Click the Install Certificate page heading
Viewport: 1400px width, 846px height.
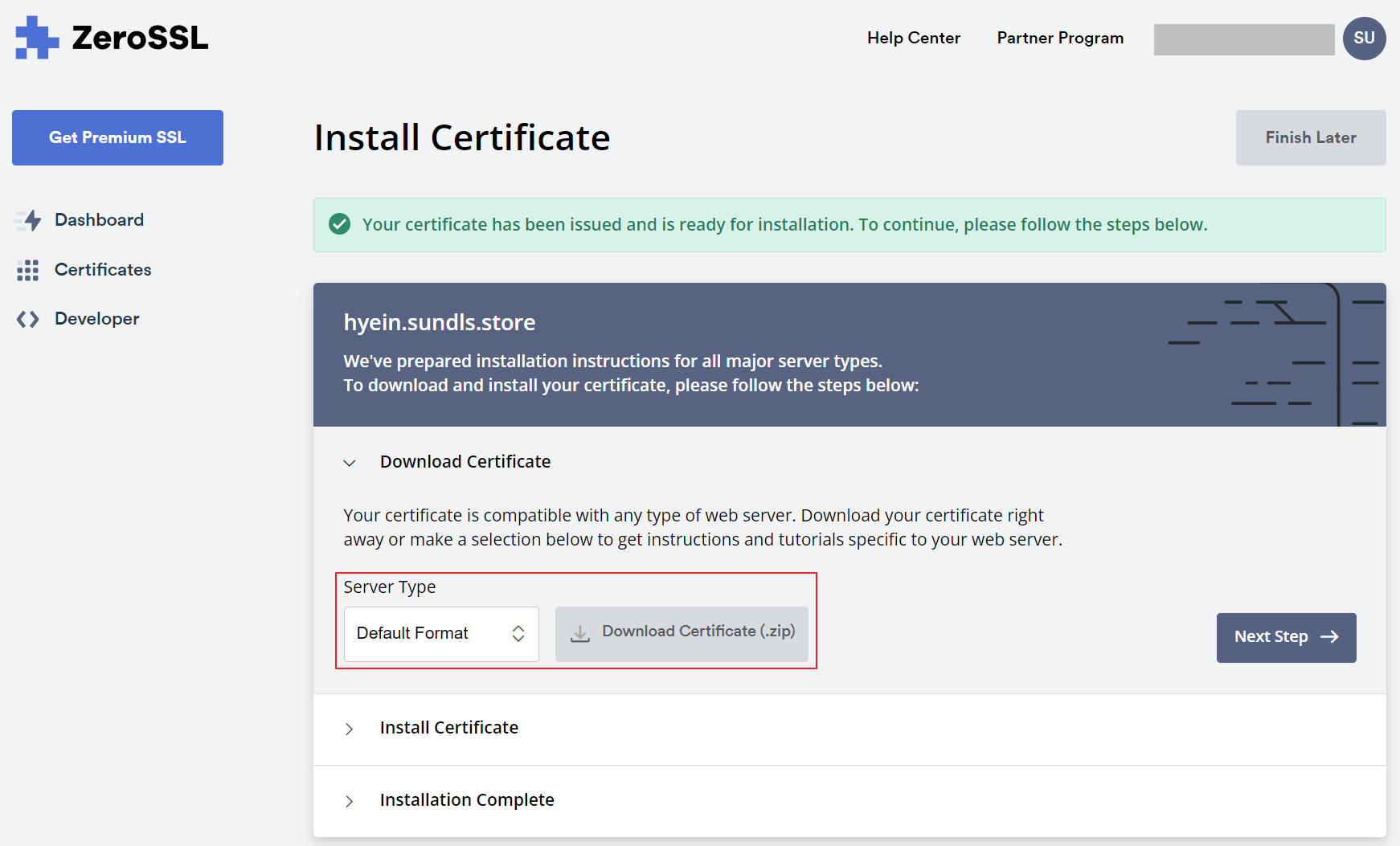(x=462, y=137)
